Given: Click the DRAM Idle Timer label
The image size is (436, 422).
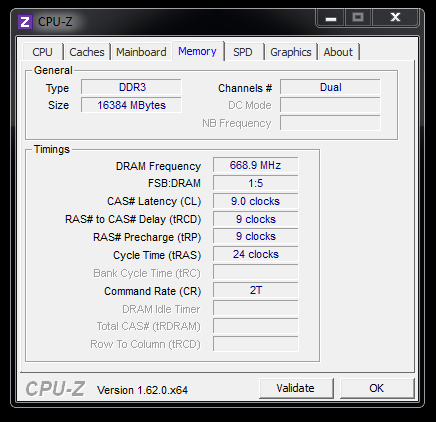Looking at the screenshot, I should [x=161, y=309].
